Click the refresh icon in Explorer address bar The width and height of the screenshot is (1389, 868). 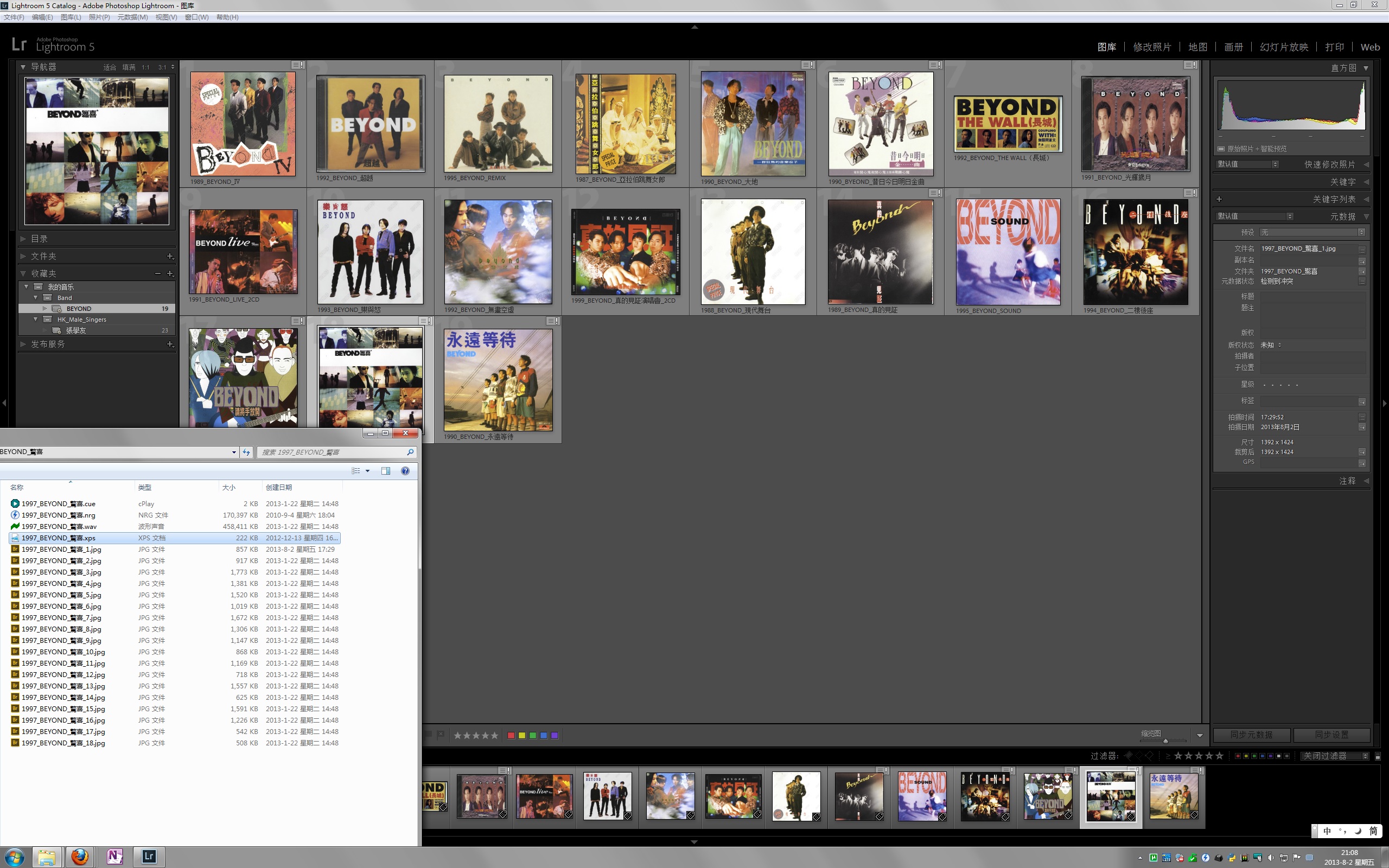pos(246,452)
